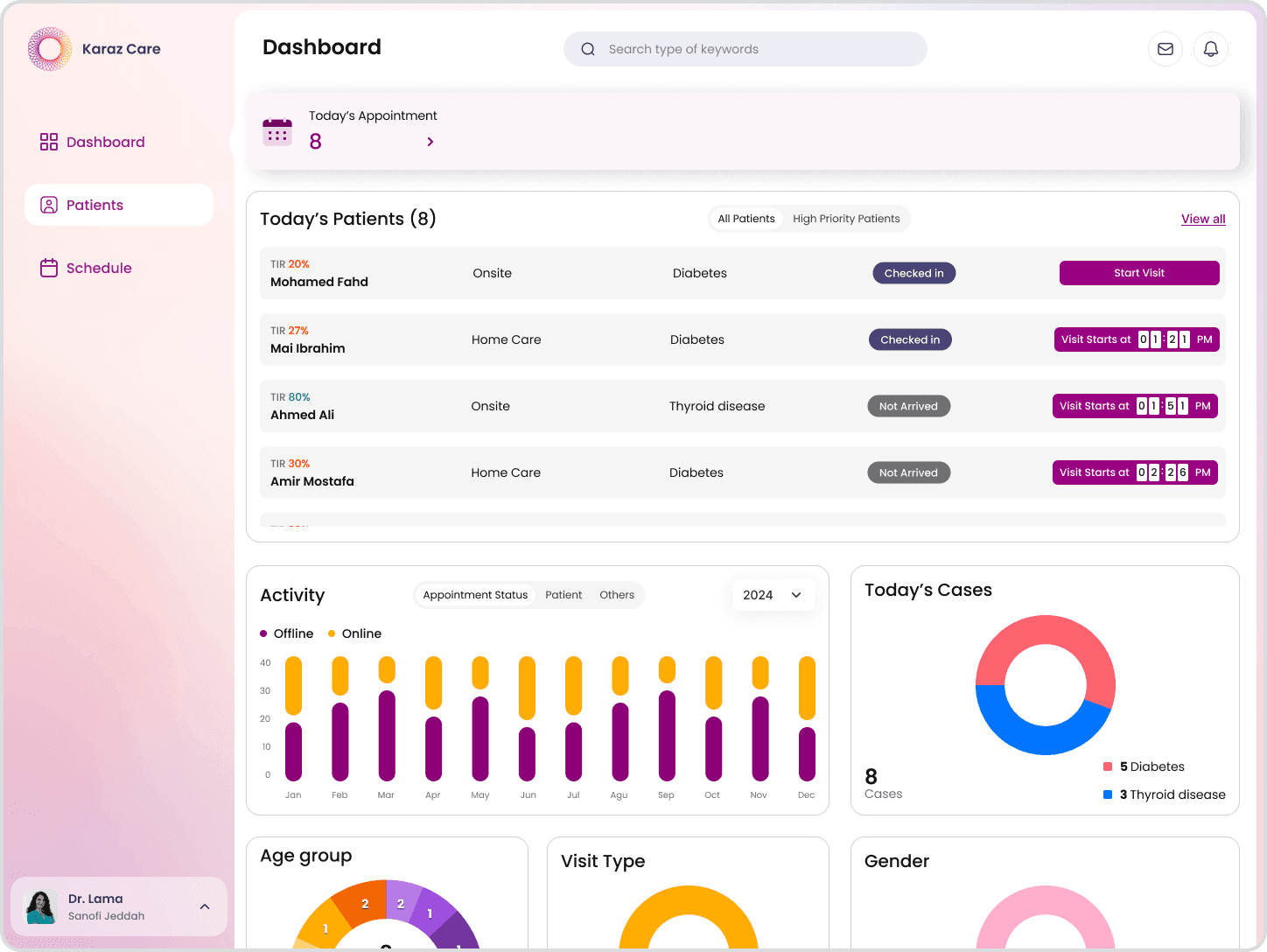The width and height of the screenshot is (1267, 952).
Task: Click the Age group chart heading
Action: tap(306, 856)
